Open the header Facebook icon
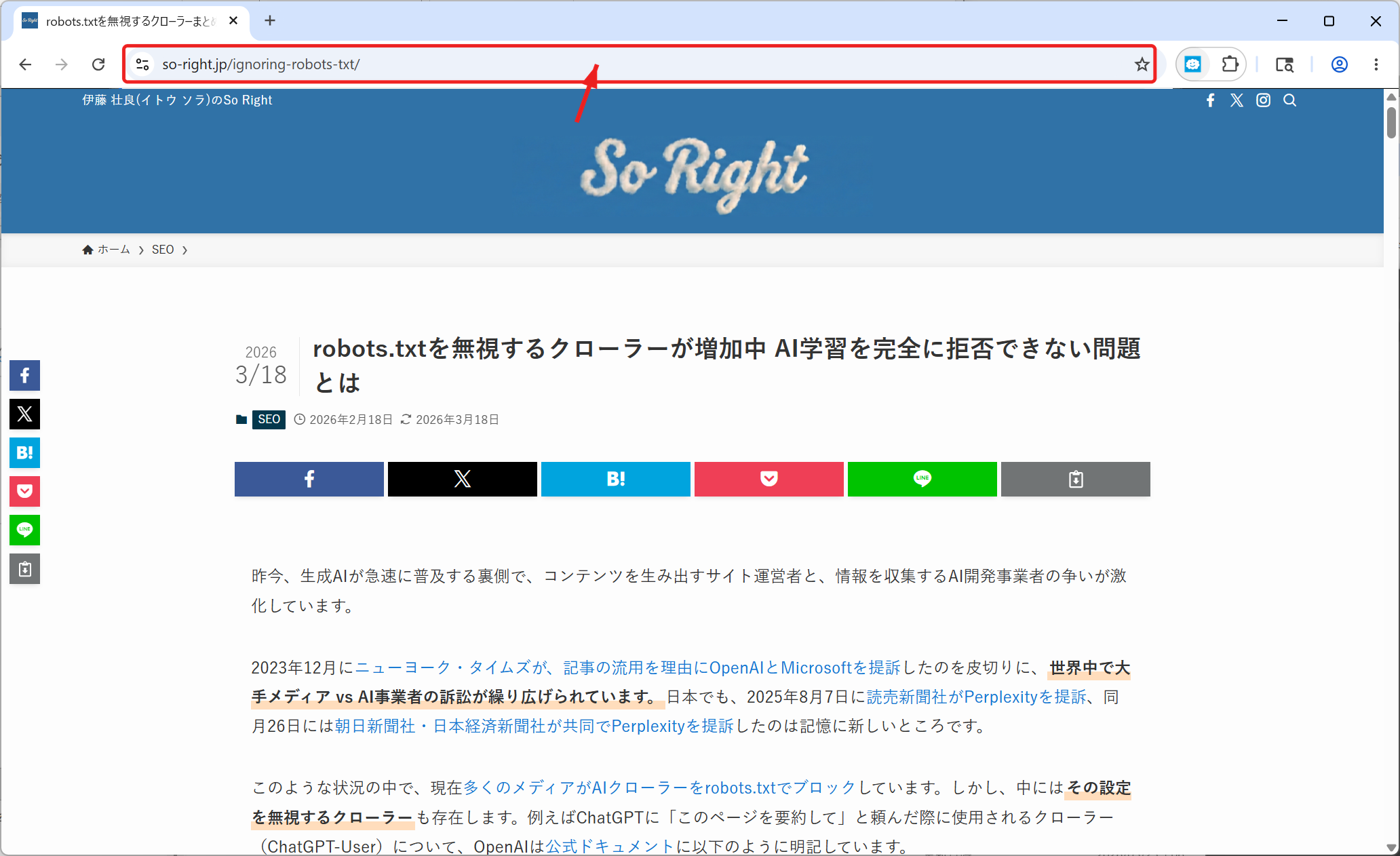Screen dimensions: 1400x856 1211,100
